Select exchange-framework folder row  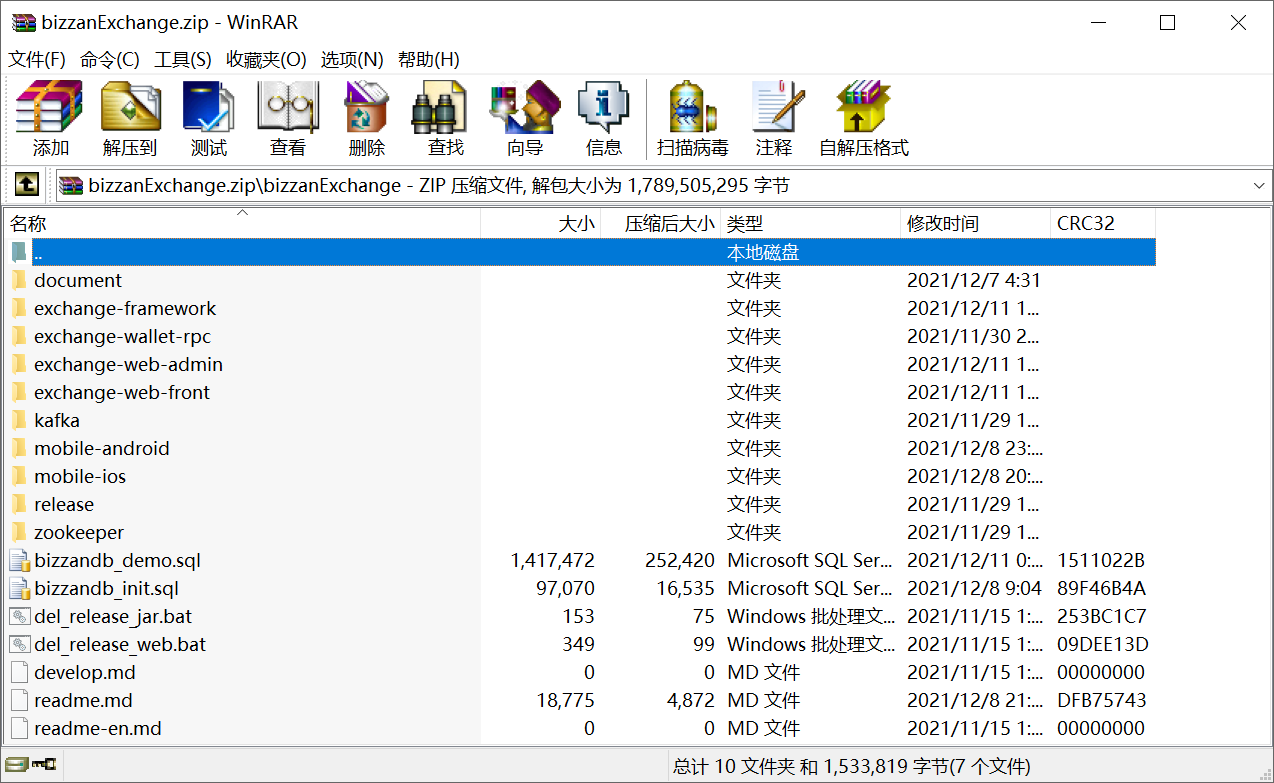click(x=580, y=308)
